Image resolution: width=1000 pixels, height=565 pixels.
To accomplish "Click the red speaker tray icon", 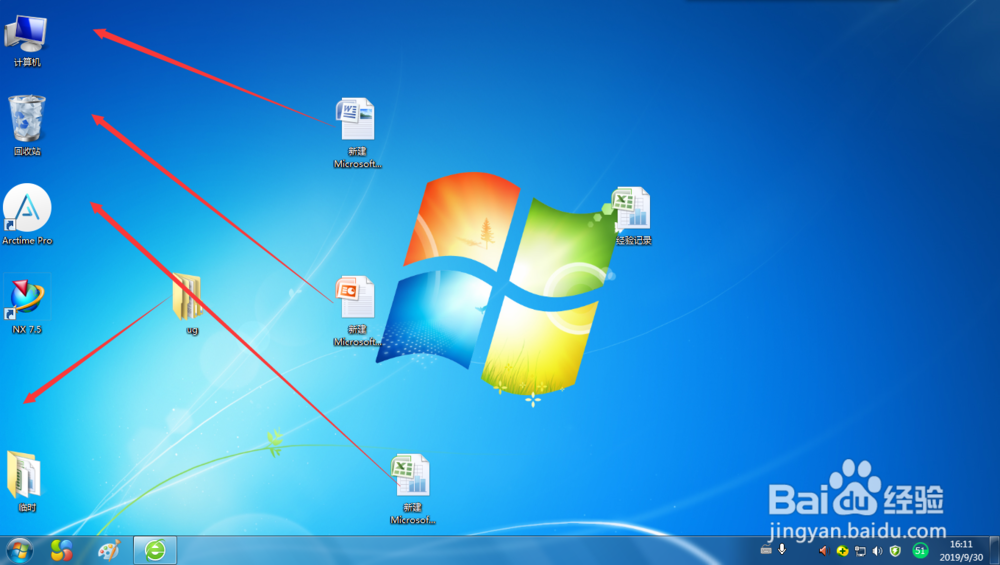I will point(823,550).
